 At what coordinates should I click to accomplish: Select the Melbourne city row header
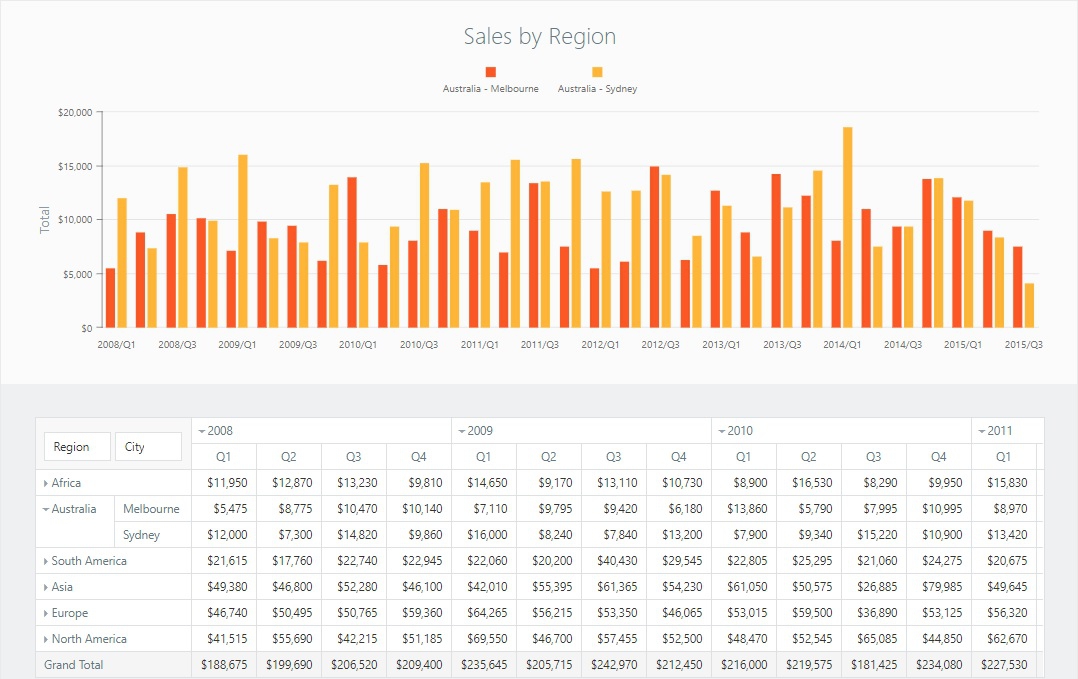(151, 509)
